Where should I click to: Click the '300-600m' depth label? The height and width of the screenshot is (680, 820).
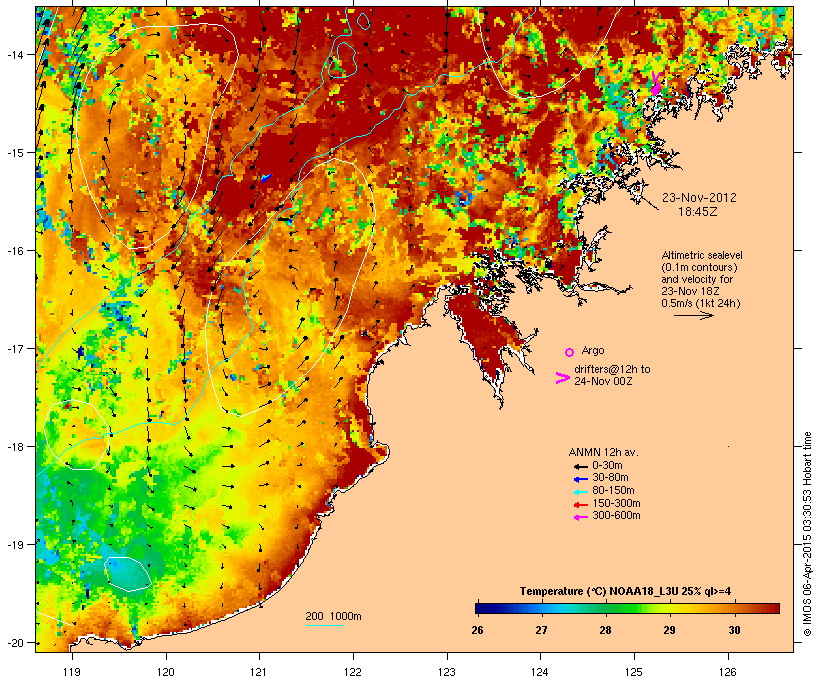point(616,516)
